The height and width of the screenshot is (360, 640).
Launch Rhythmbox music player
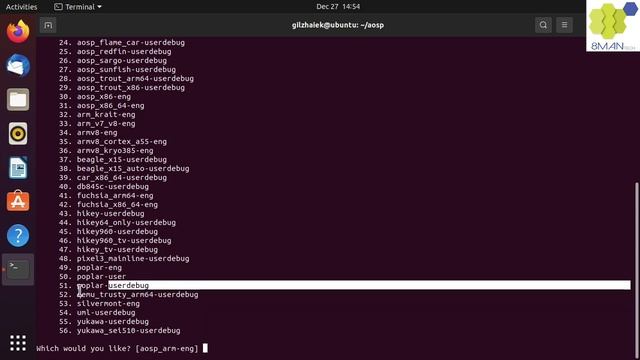click(18, 133)
